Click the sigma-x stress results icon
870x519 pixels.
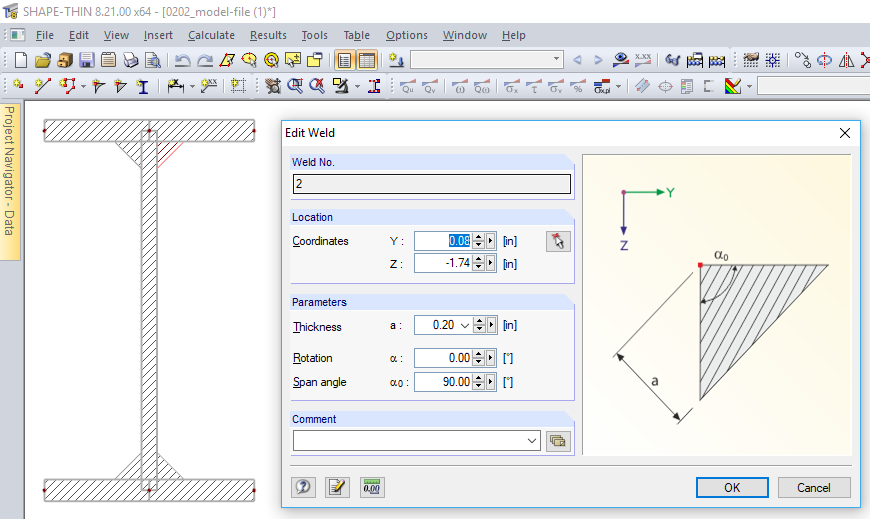pos(511,87)
